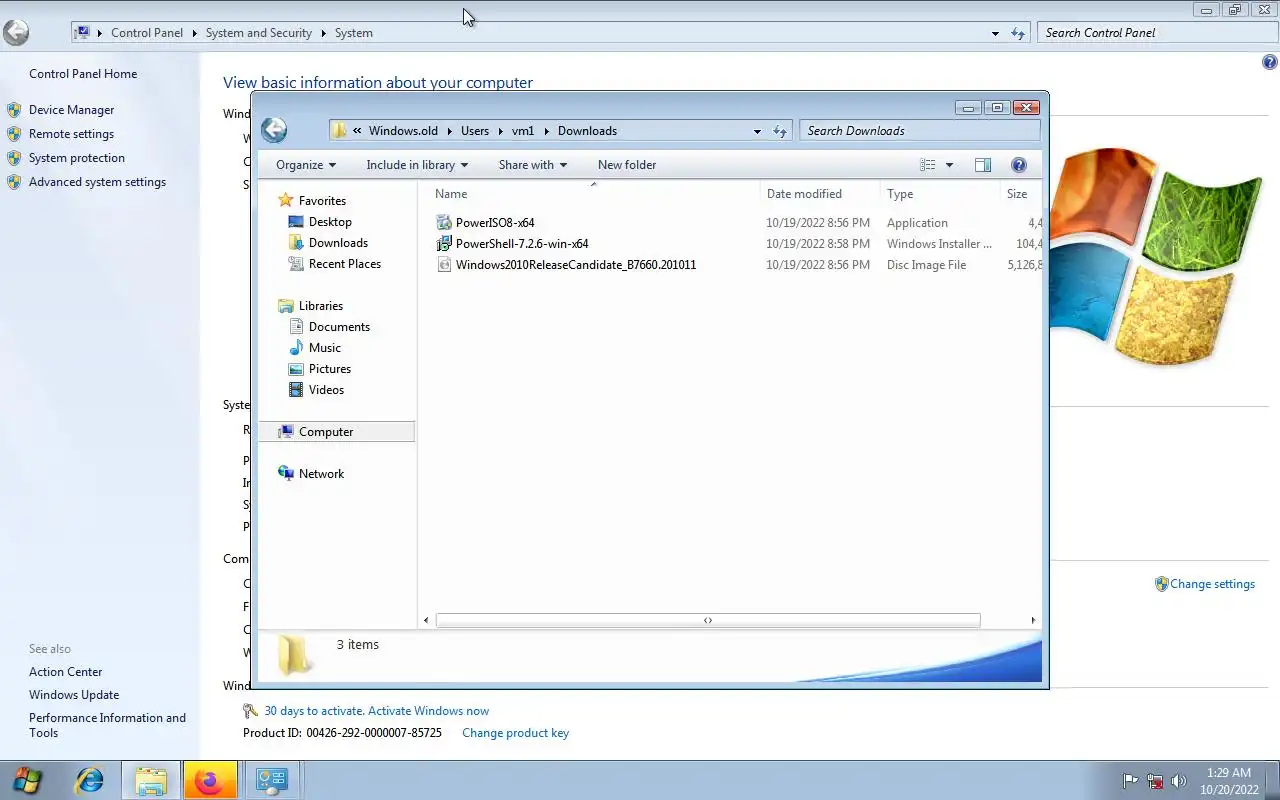Viewport: 1280px width, 800px height.
Task: Select Libraries in the navigation pane
Action: (x=321, y=306)
